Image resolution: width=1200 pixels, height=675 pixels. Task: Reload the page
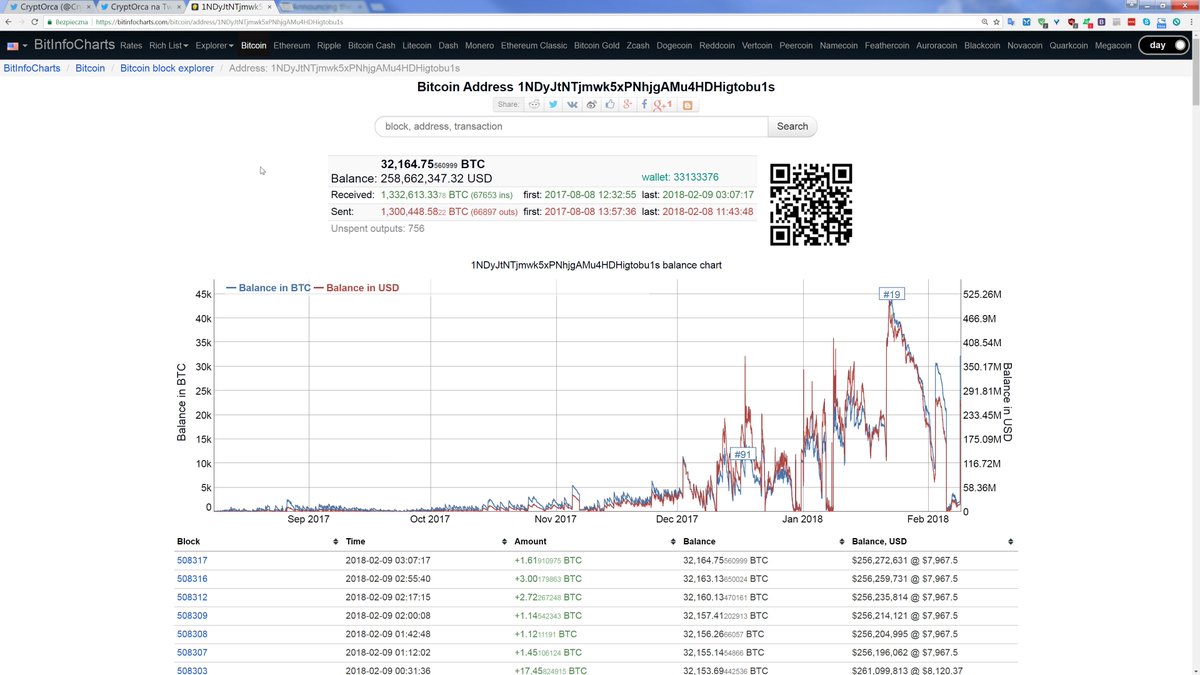(36, 21)
